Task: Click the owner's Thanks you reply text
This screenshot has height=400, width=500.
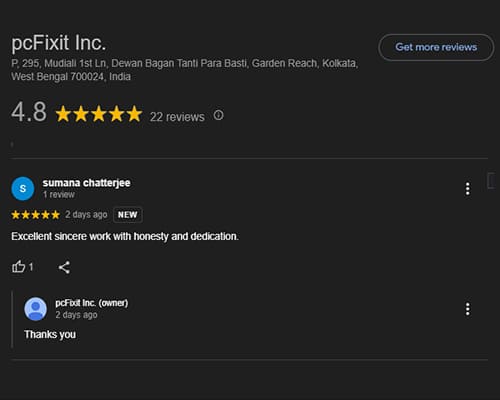Action: click(50, 334)
